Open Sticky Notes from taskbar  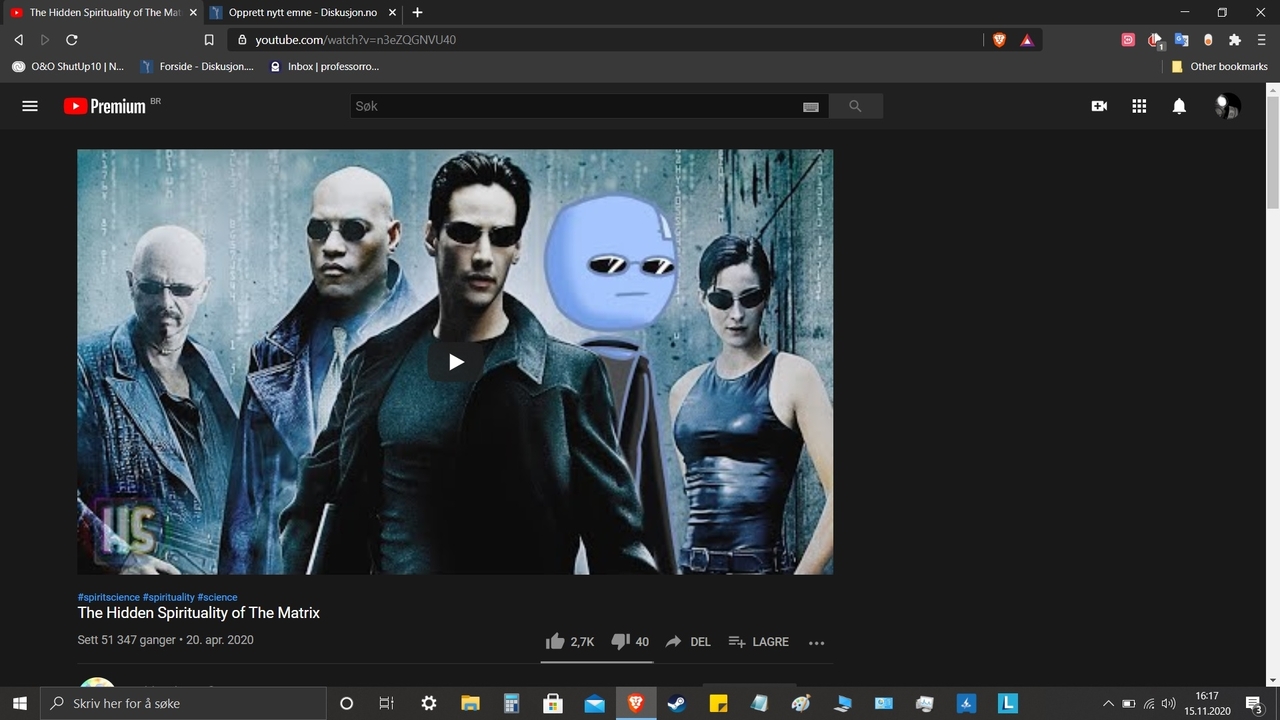click(x=718, y=703)
